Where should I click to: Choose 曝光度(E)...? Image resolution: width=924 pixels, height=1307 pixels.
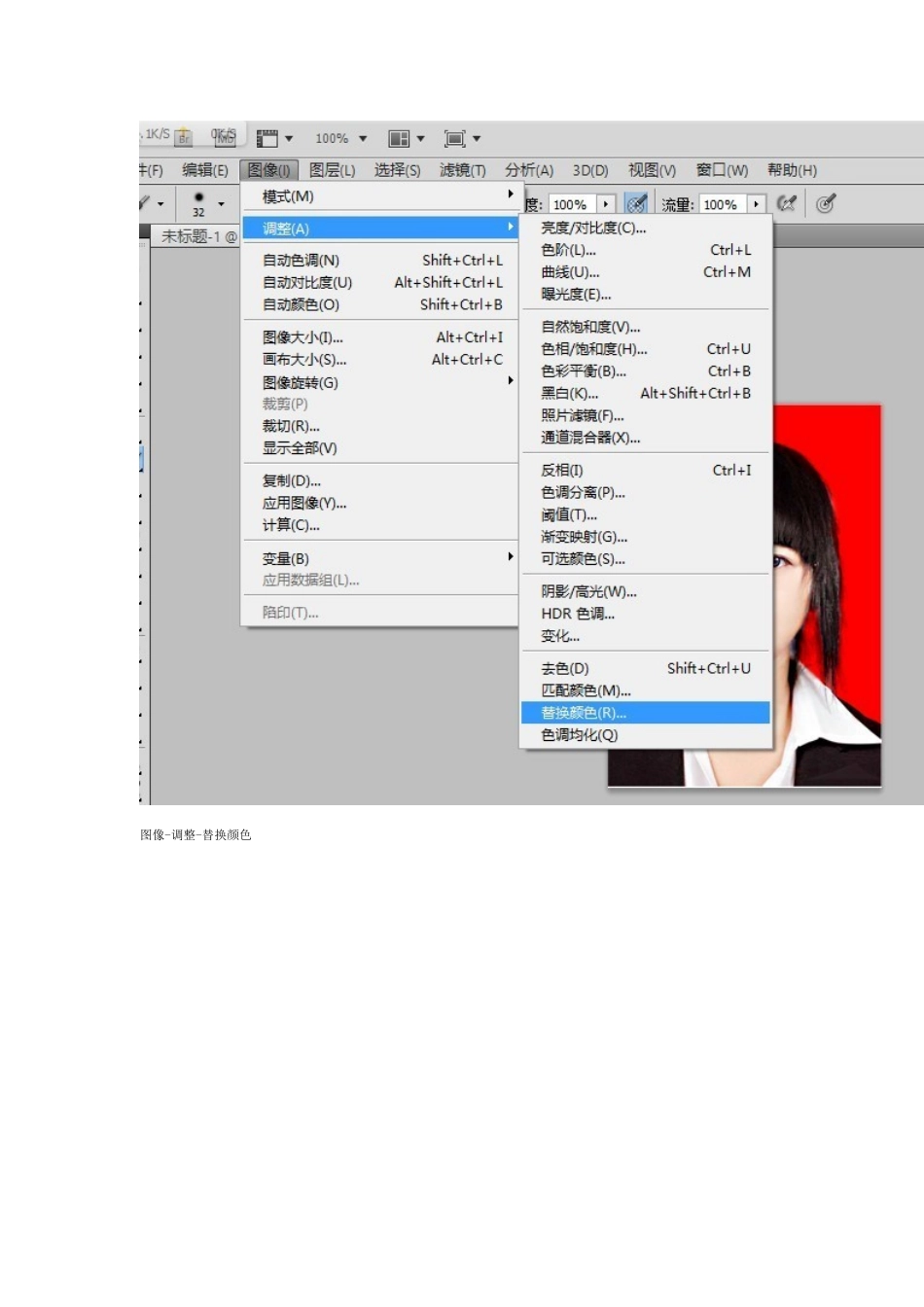[x=646, y=295]
